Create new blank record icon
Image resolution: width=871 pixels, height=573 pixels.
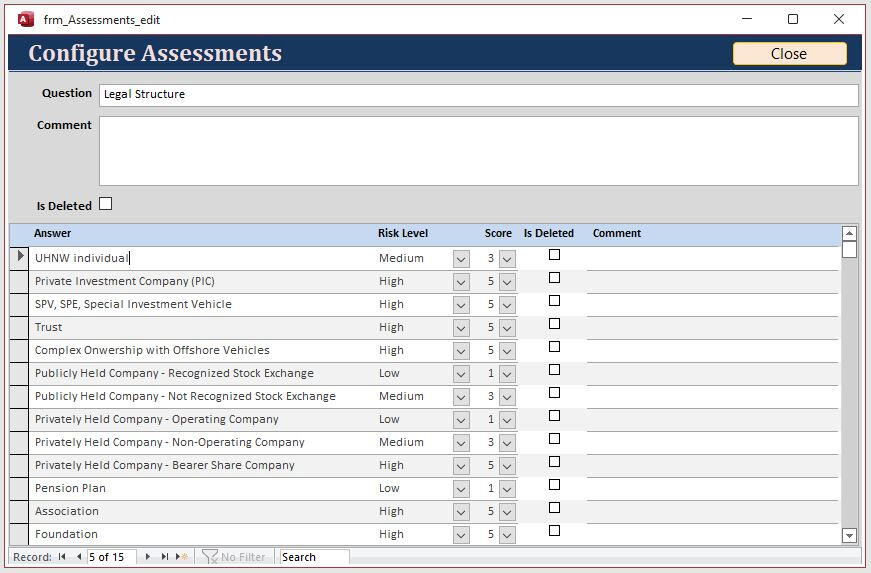pos(182,557)
